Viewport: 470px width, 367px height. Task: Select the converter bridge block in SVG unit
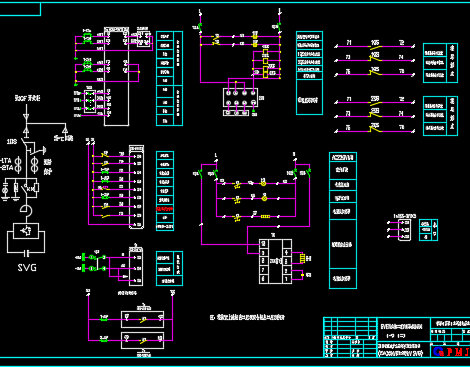[26, 231]
